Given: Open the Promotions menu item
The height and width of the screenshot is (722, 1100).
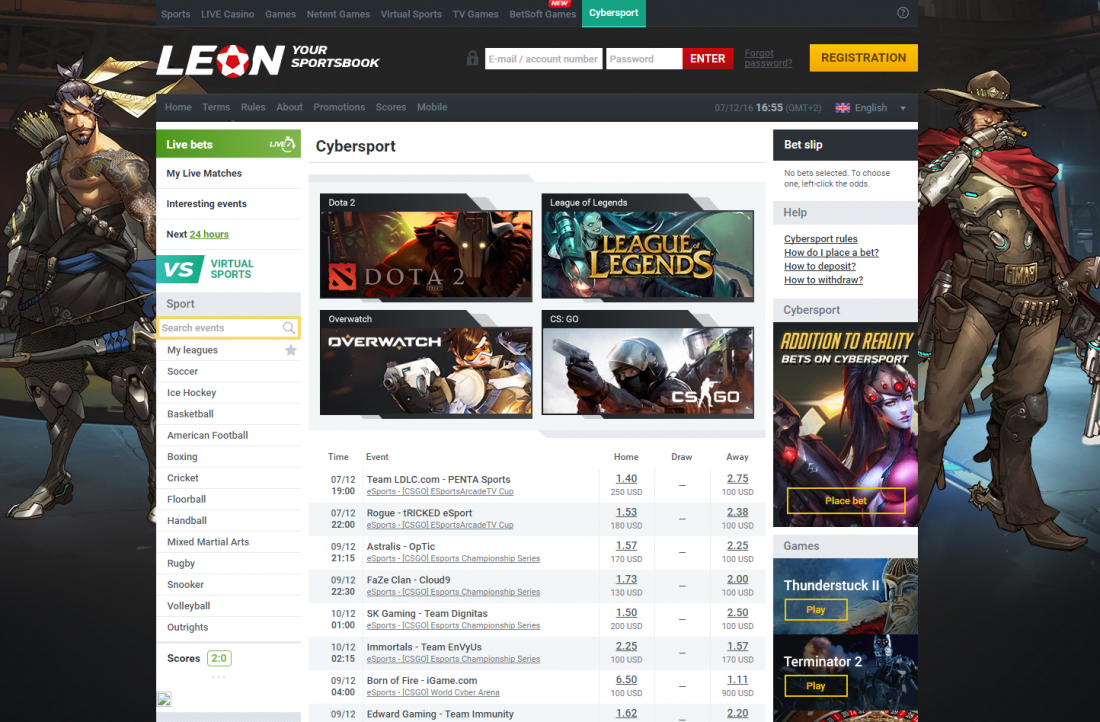Looking at the screenshot, I should (x=339, y=107).
